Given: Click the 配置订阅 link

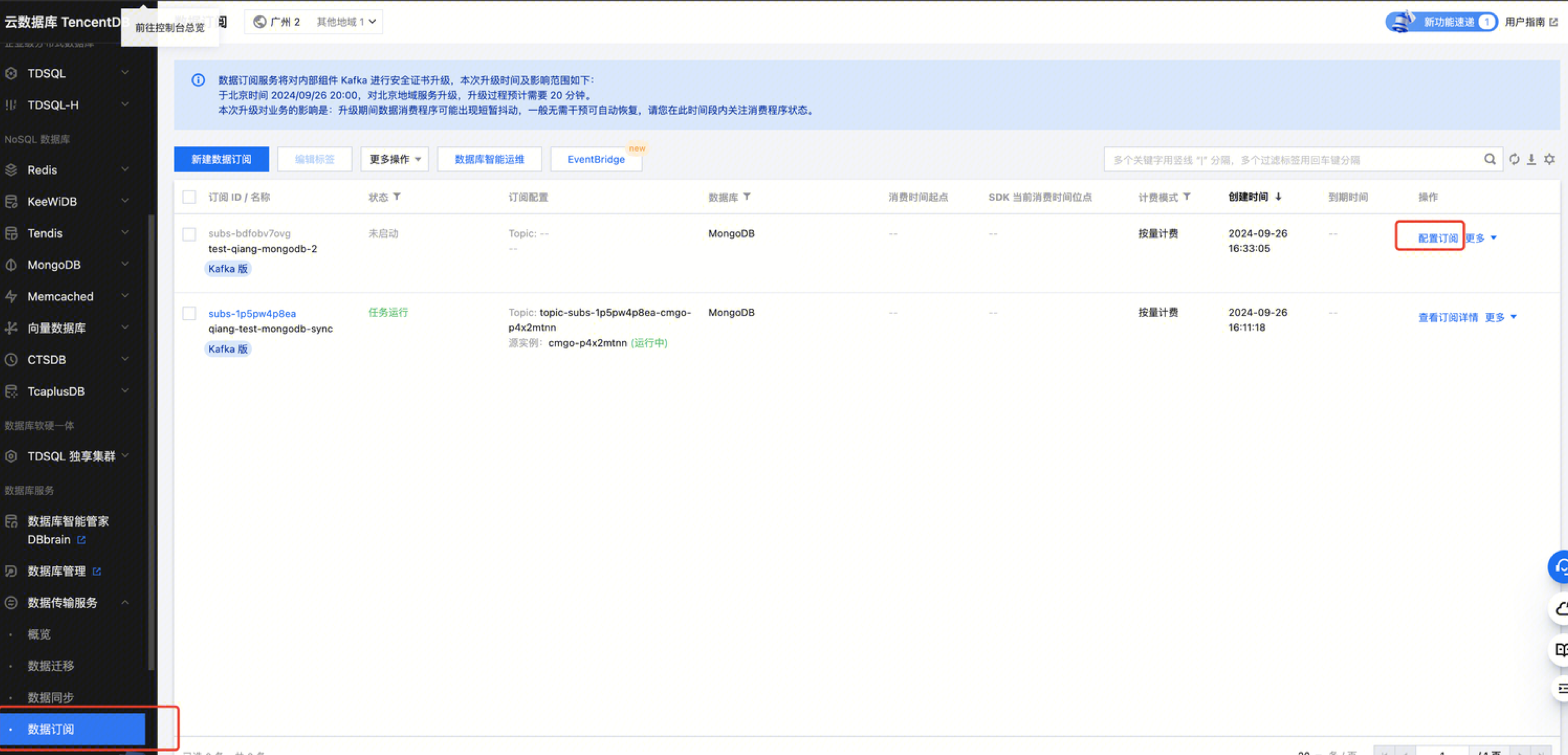Looking at the screenshot, I should coord(1437,238).
